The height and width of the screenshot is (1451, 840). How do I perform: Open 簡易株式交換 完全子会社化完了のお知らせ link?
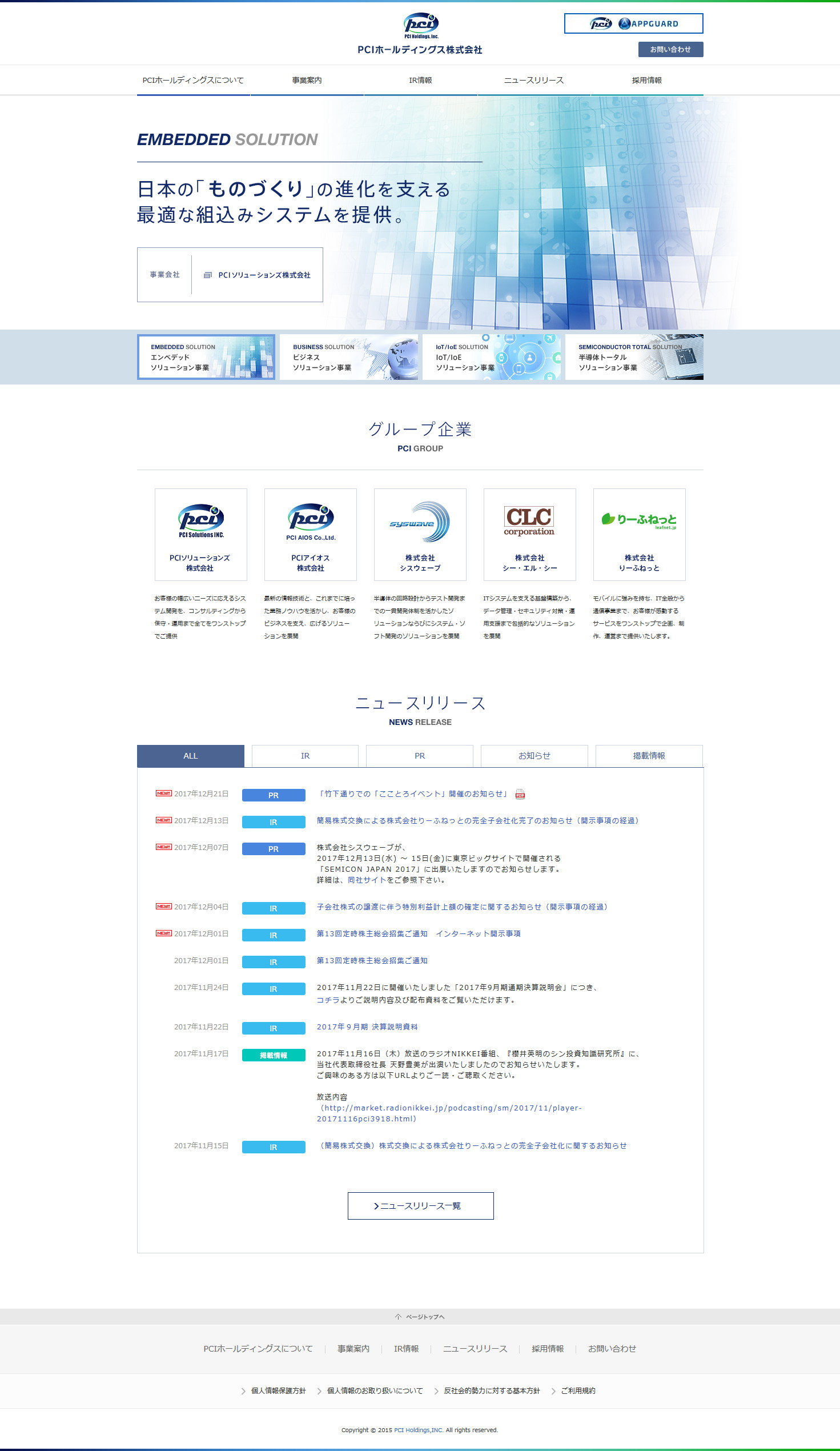[x=479, y=821]
